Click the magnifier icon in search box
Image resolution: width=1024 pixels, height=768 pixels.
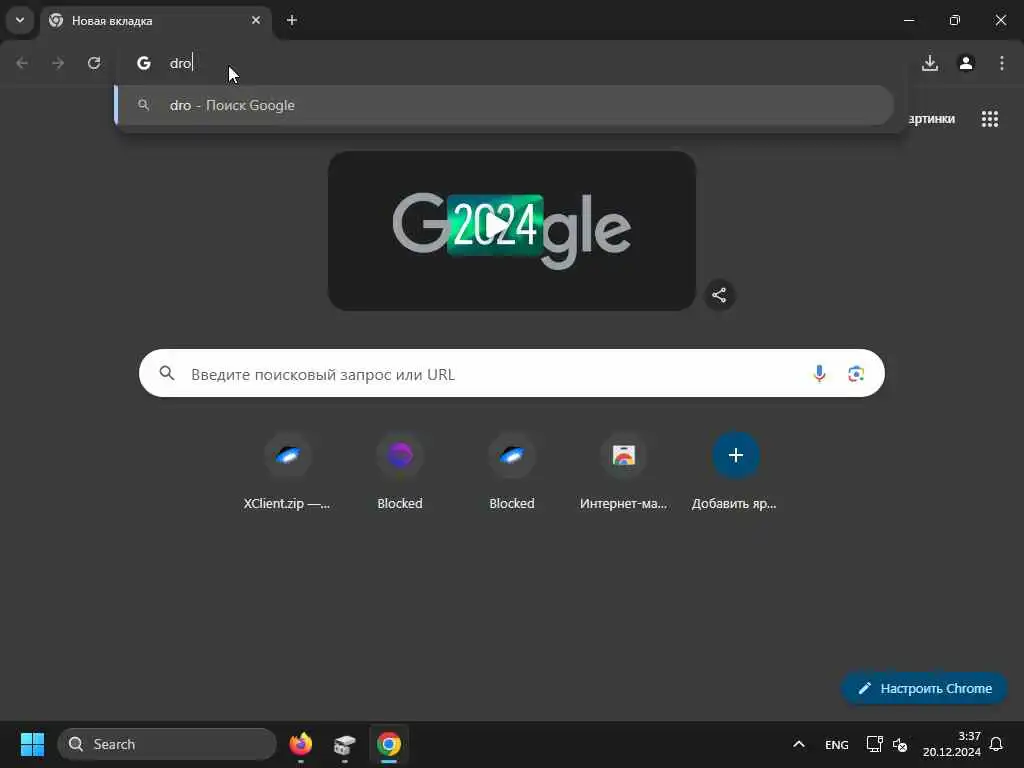167,373
